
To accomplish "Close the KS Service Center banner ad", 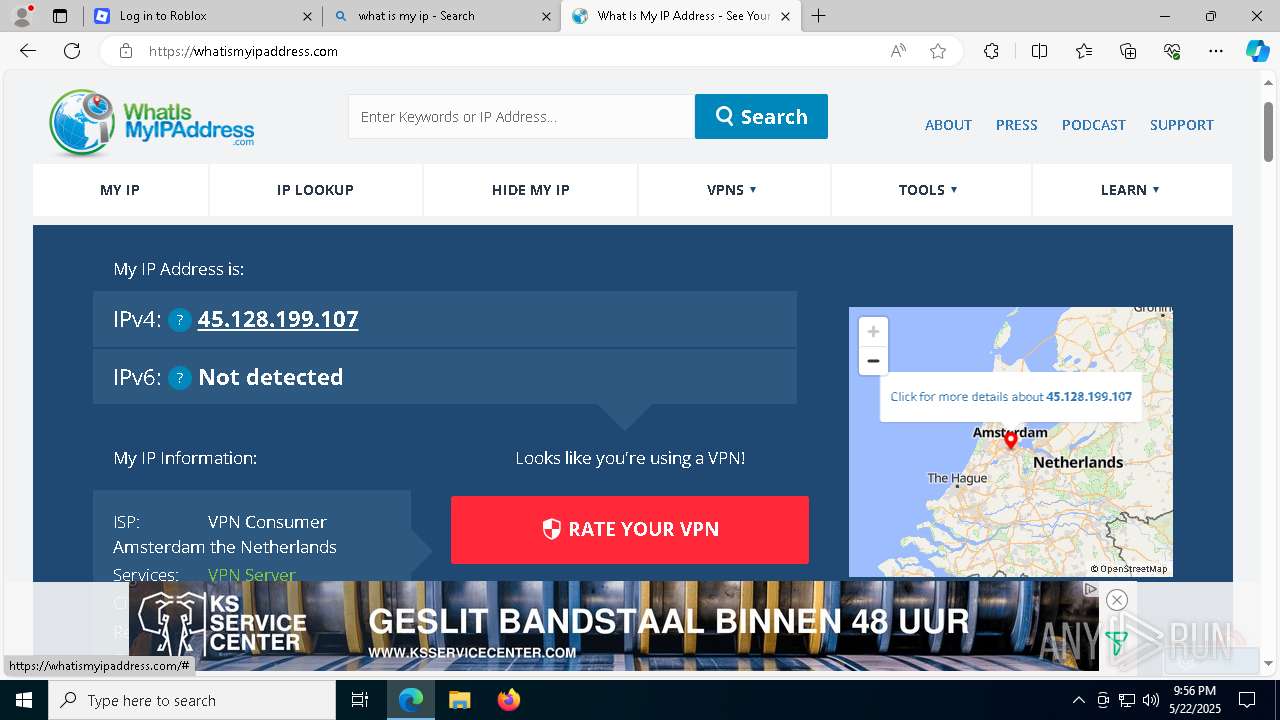I will 1117,600.
